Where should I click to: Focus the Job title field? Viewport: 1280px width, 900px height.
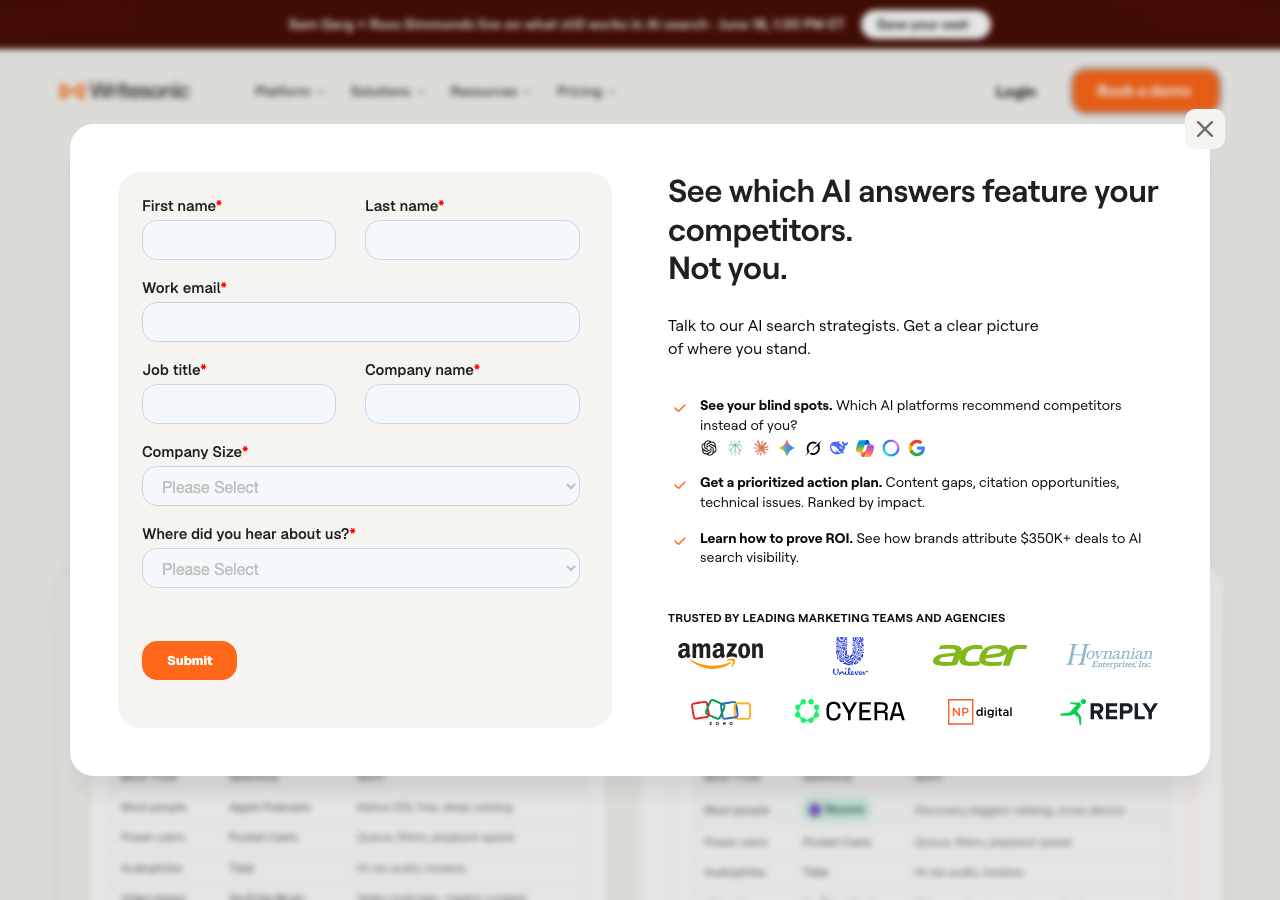[x=239, y=404]
